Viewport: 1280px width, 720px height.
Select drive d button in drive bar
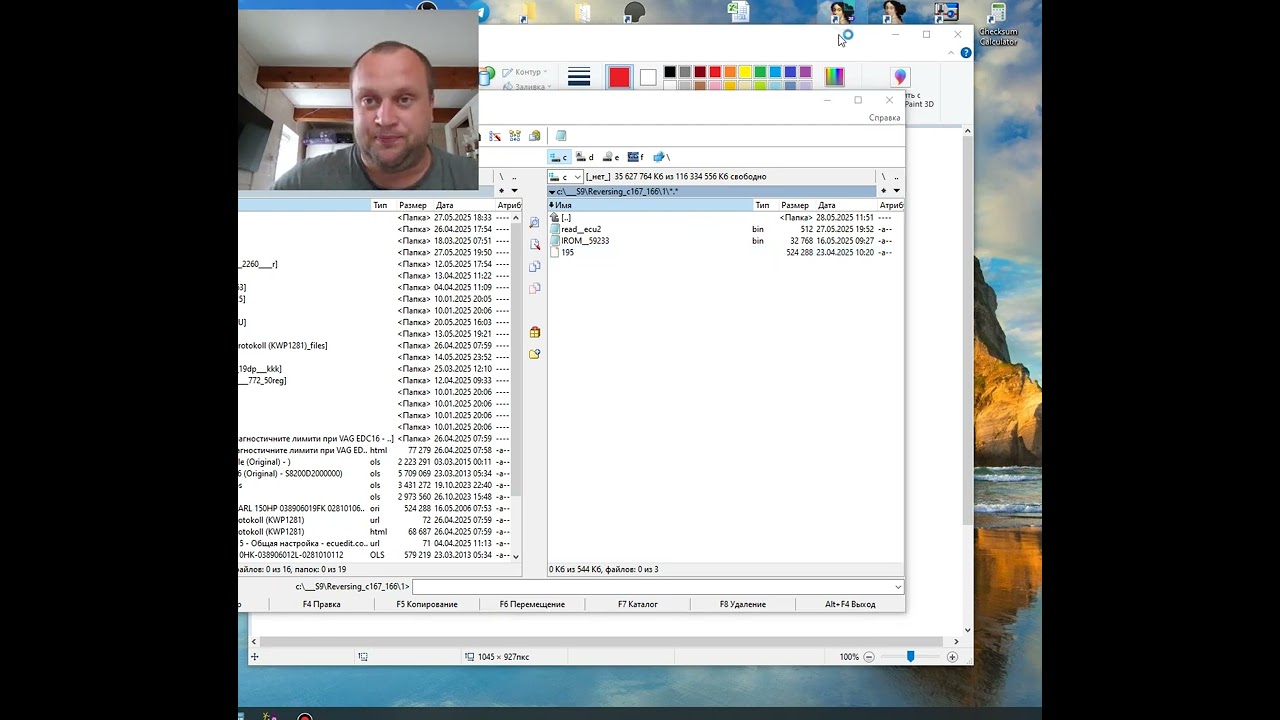[x=585, y=157]
